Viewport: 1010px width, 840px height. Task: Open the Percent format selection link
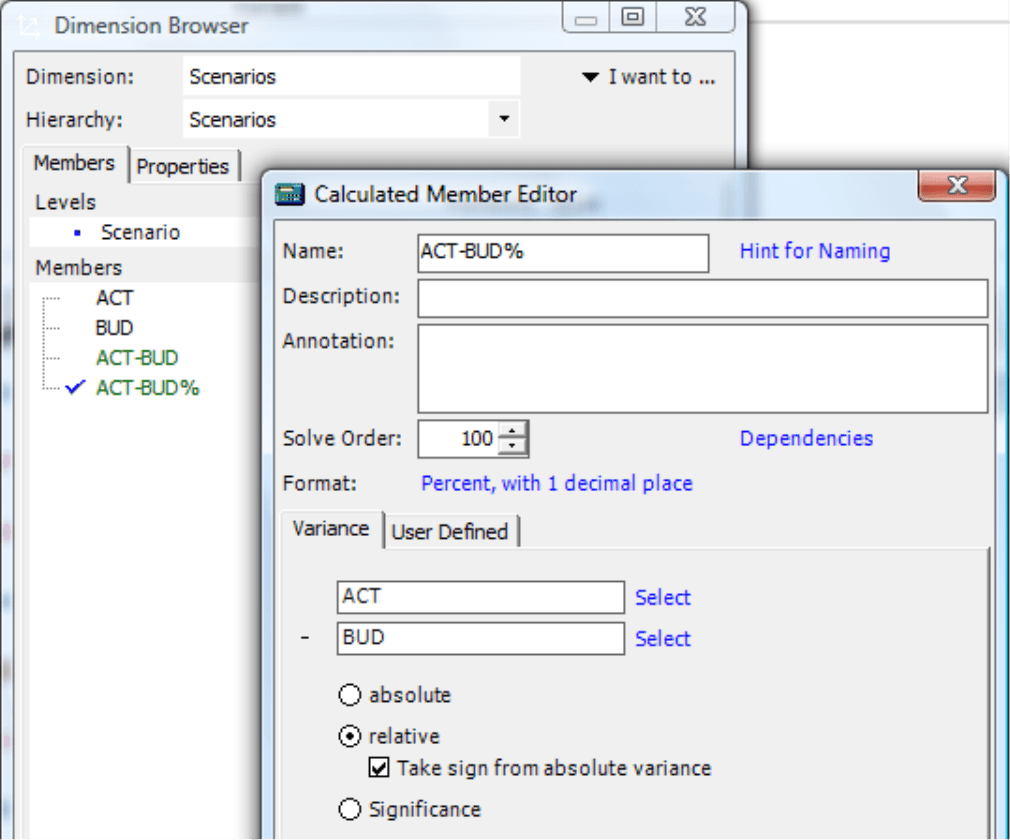click(x=556, y=484)
